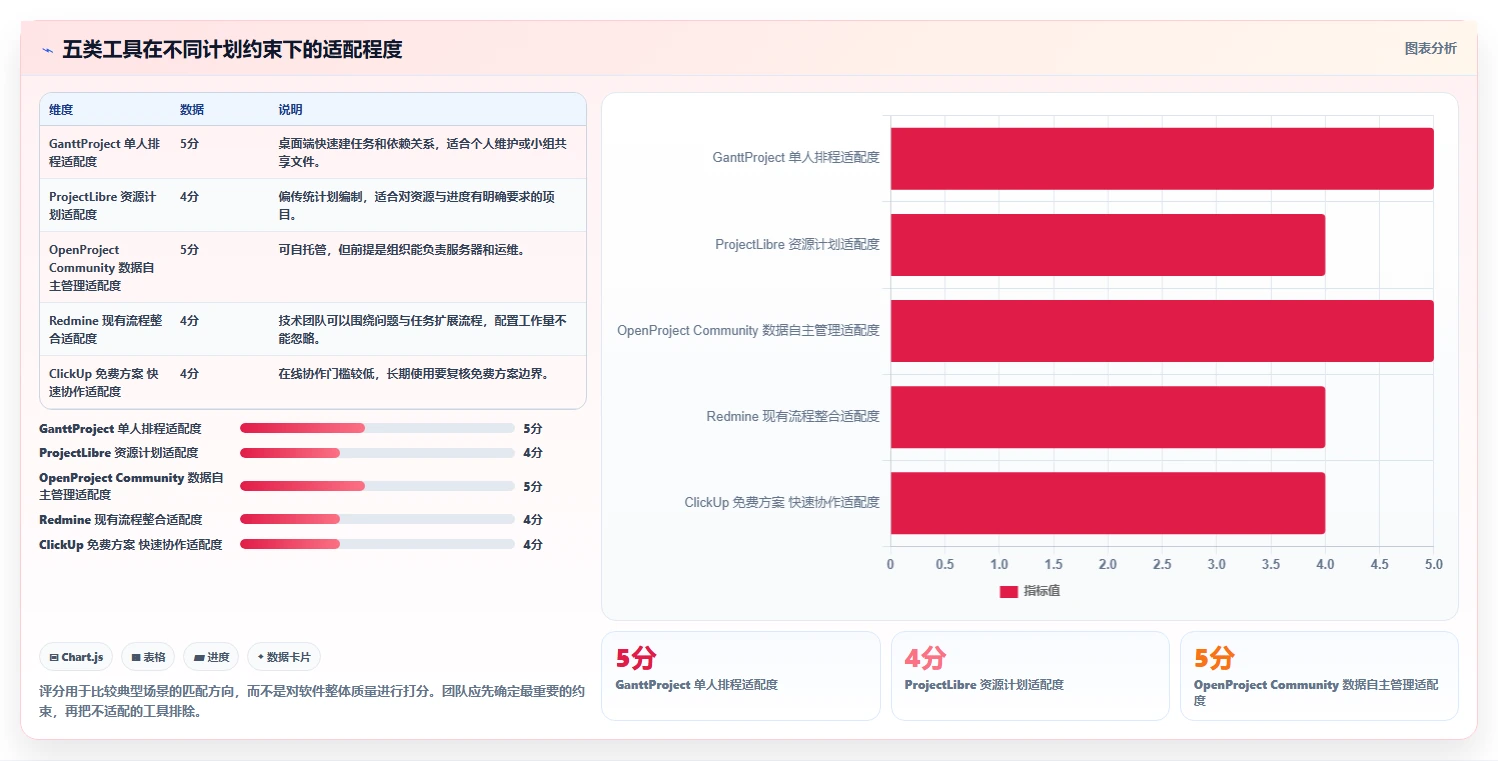Screen dimensions: 1498x761
Task: Click the 说明 column header
Action: [x=290, y=110]
